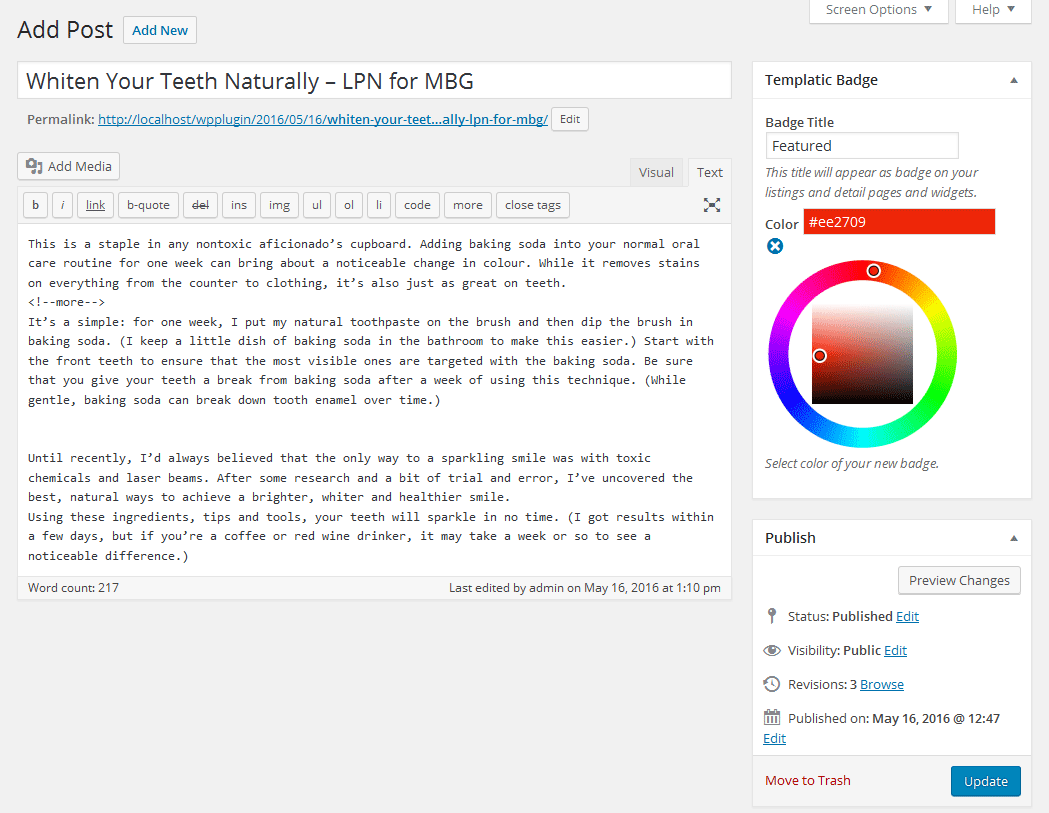The height and width of the screenshot is (813, 1049).
Task: Click the permalink Edit button
Action: [569, 119]
